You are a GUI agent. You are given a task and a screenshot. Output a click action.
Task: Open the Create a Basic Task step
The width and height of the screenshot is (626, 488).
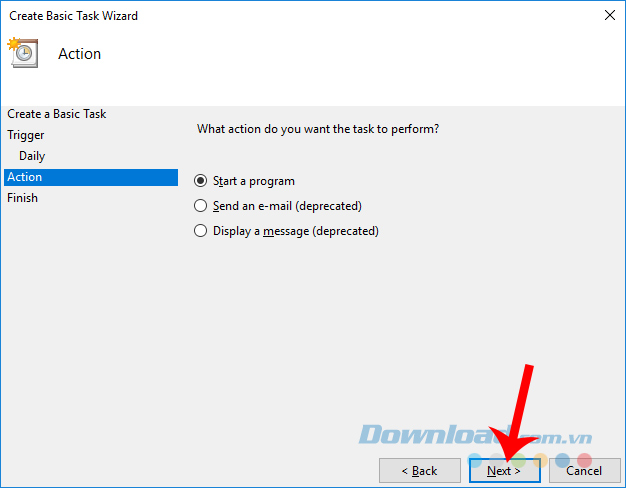point(57,114)
